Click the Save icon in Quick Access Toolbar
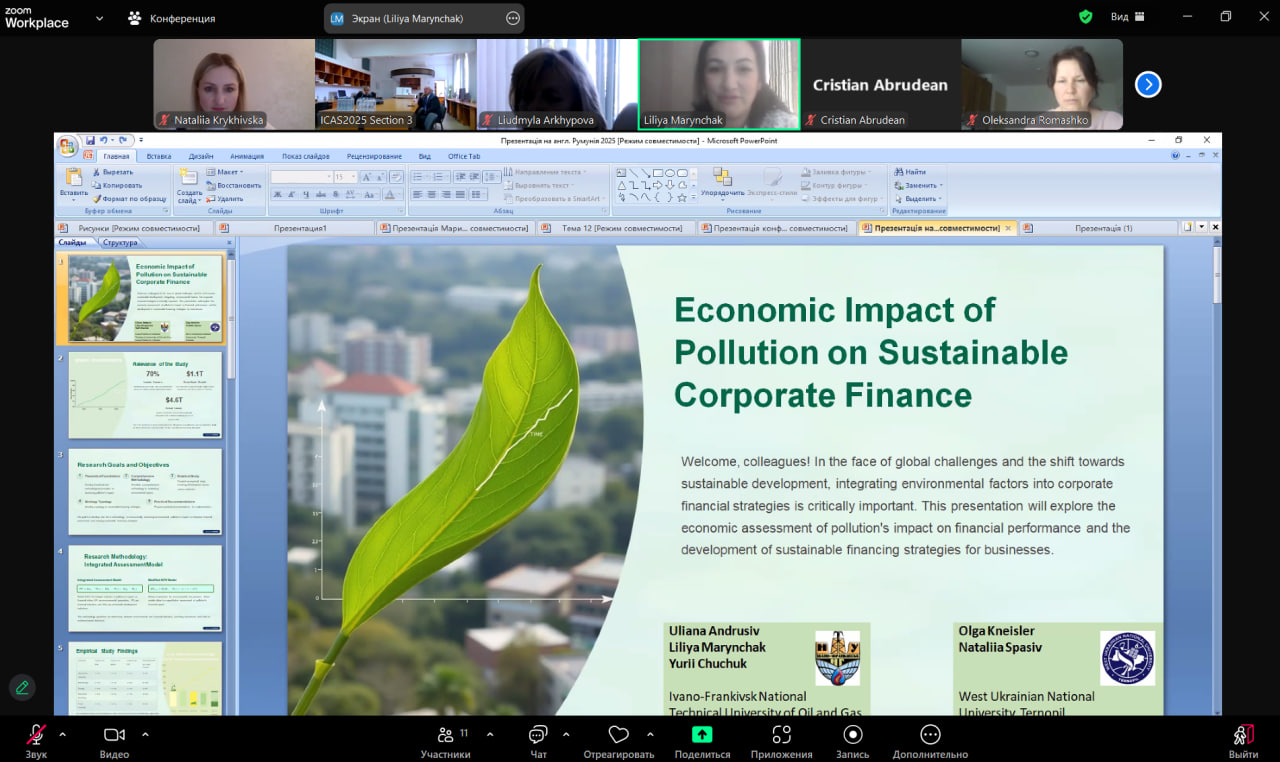1280x762 pixels. [90, 140]
